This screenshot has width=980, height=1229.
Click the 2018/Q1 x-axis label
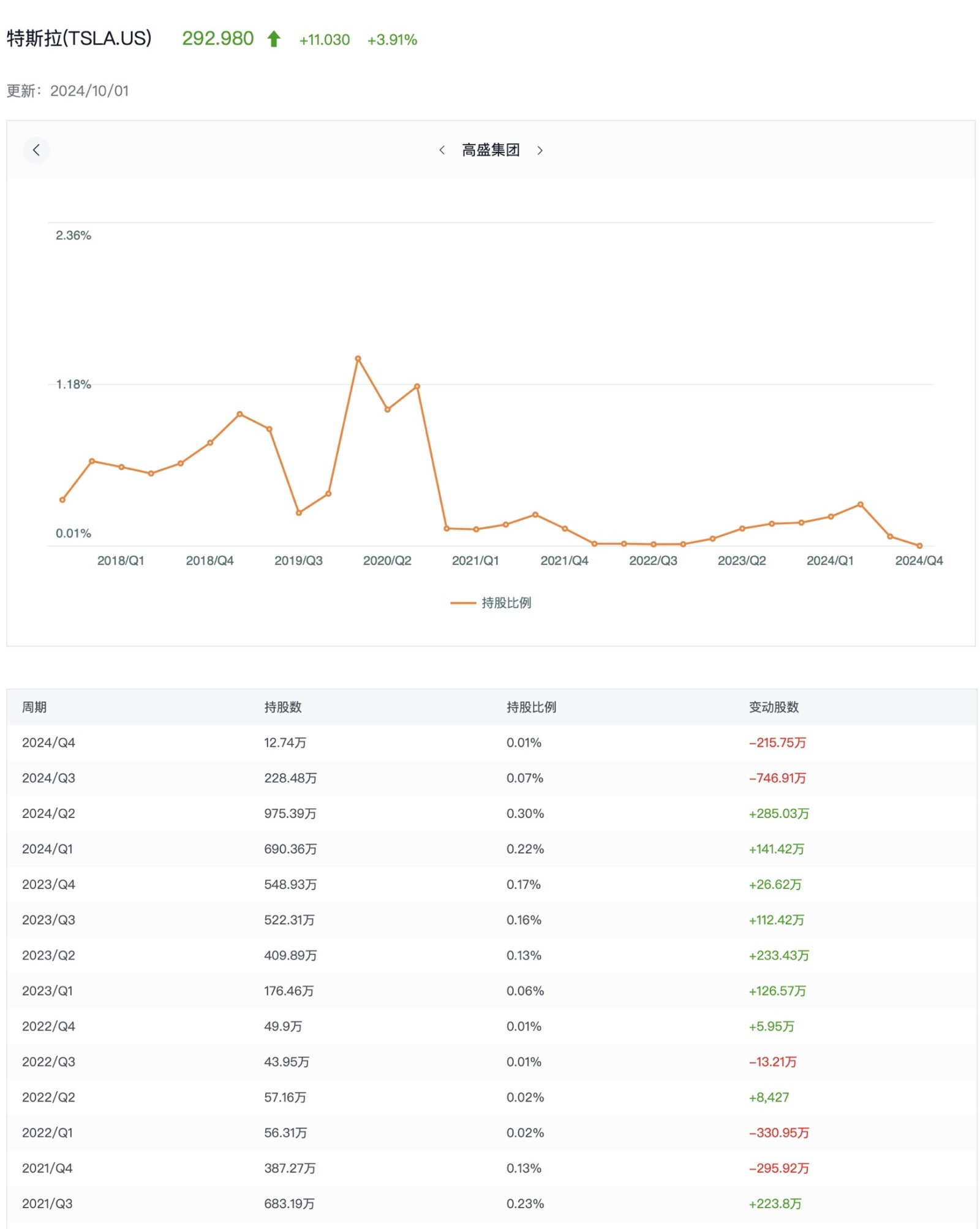[x=121, y=561]
